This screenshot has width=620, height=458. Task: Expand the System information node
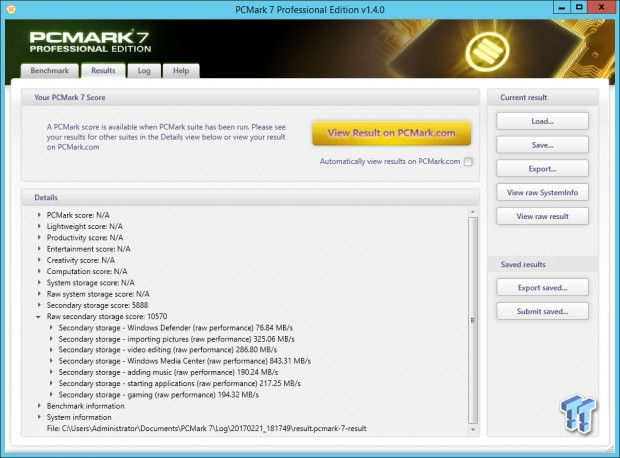pyautogui.click(x=40, y=418)
